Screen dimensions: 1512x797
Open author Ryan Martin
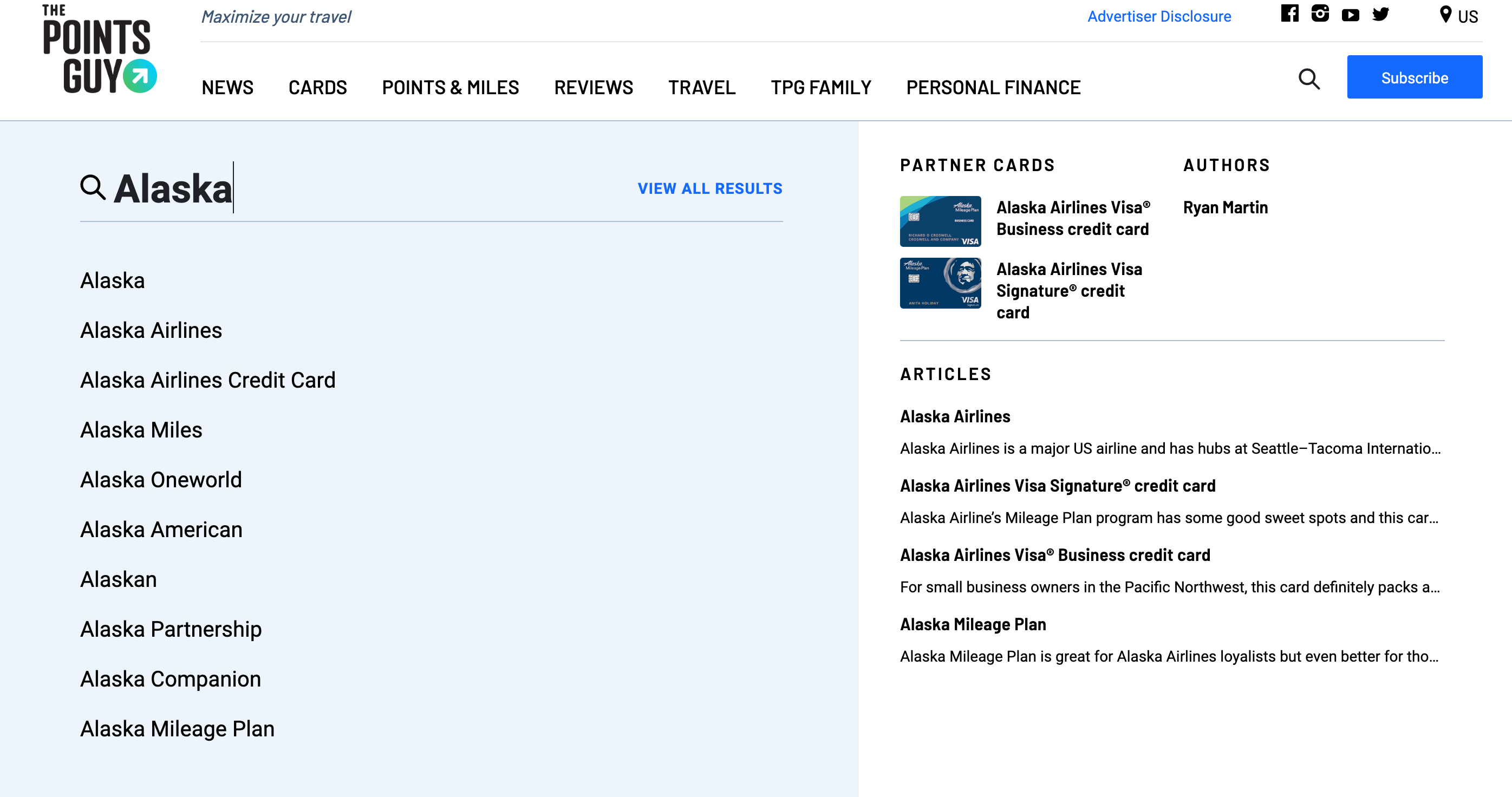[1226, 208]
